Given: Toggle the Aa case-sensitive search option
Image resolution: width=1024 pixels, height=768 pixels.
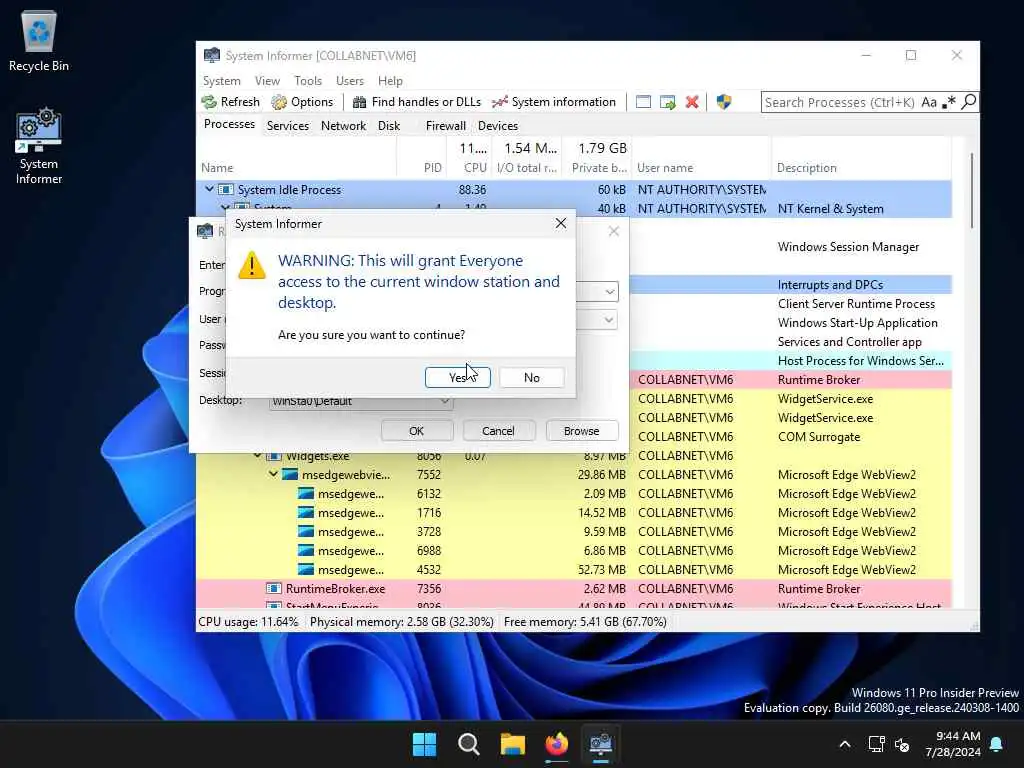Looking at the screenshot, I should coord(929,103).
